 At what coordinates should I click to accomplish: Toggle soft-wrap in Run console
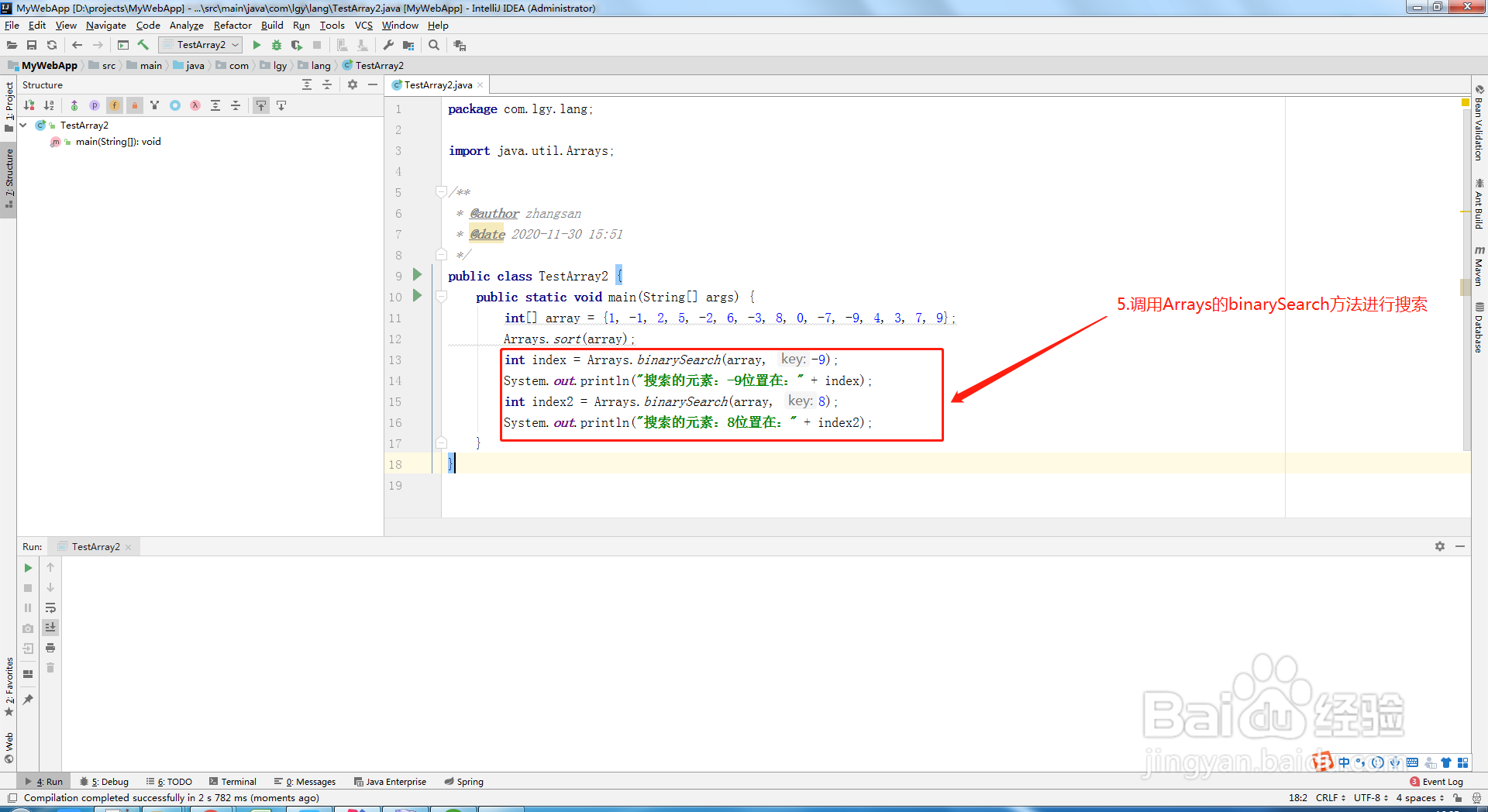click(50, 607)
